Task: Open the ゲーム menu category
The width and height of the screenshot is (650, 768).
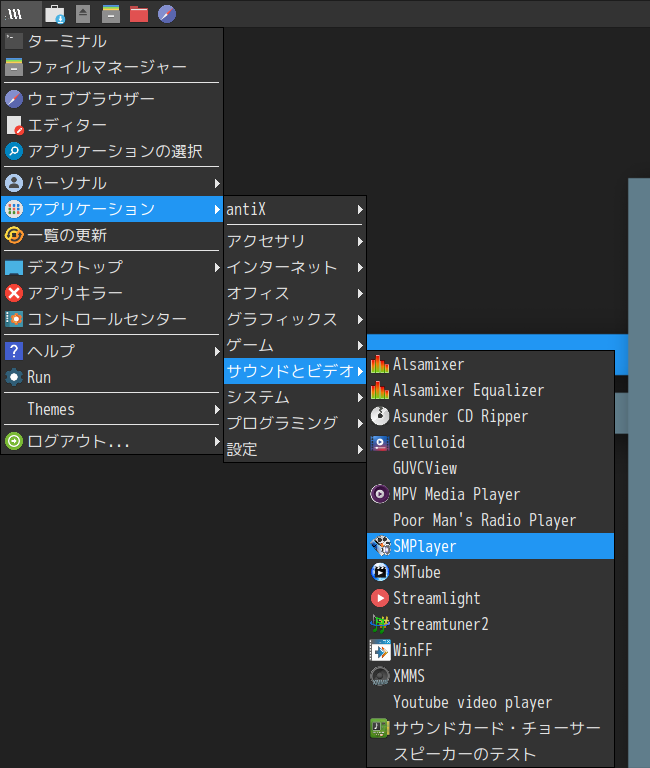Action: tap(295, 345)
